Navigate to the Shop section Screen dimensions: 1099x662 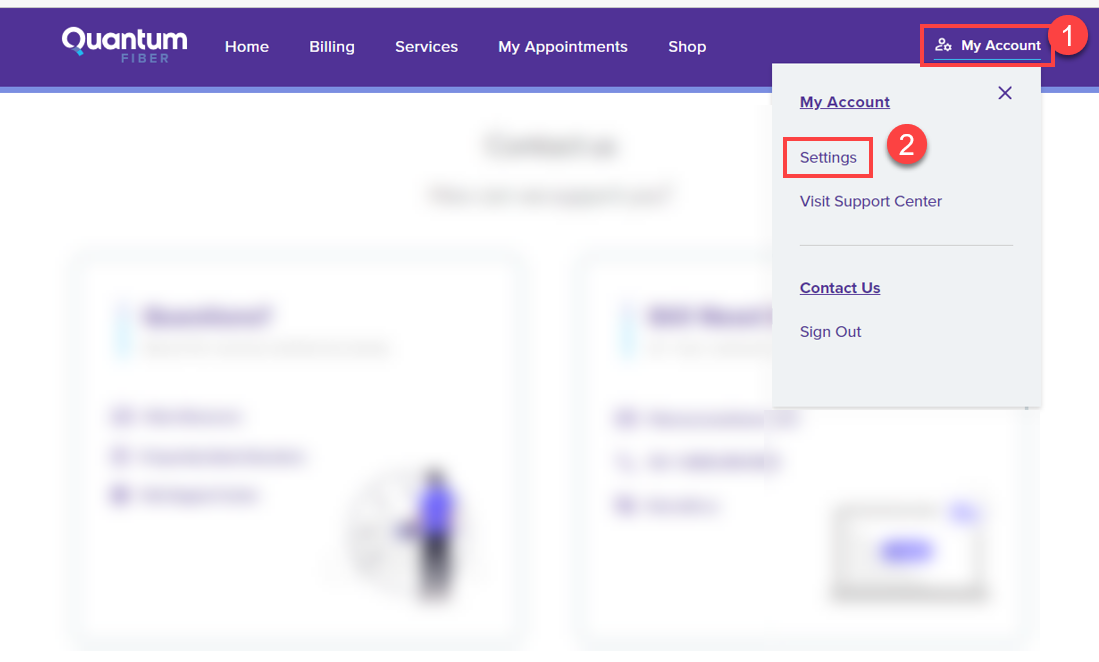tap(687, 46)
